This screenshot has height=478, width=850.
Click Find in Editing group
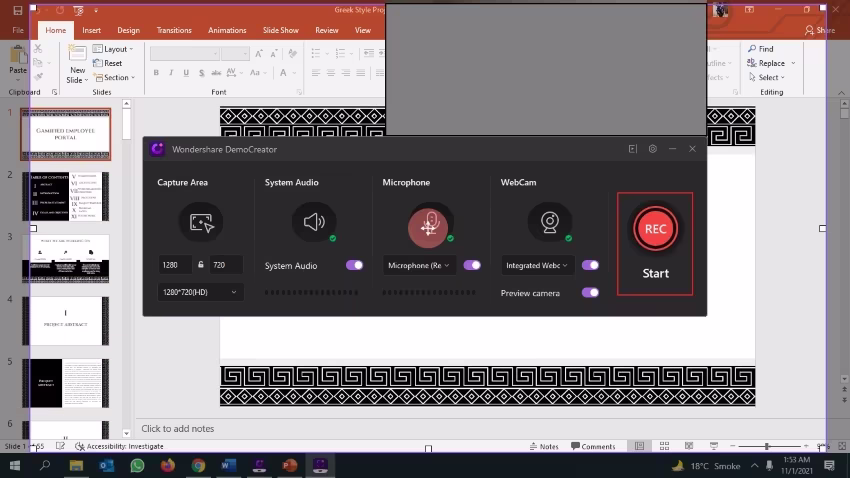761,49
